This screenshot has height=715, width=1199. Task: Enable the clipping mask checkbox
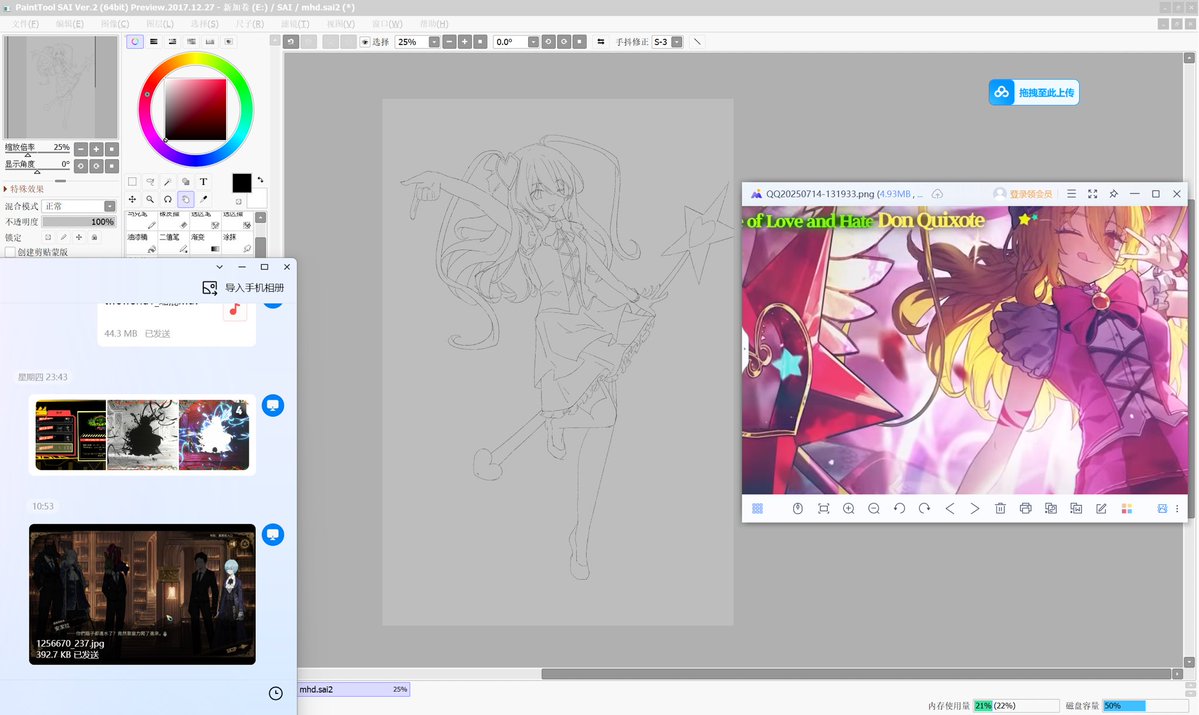point(10,252)
